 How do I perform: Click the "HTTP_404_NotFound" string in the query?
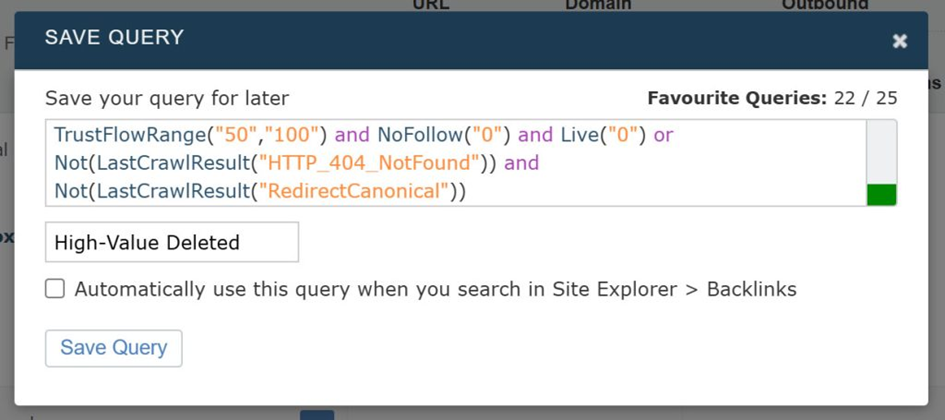pyautogui.click(x=368, y=162)
